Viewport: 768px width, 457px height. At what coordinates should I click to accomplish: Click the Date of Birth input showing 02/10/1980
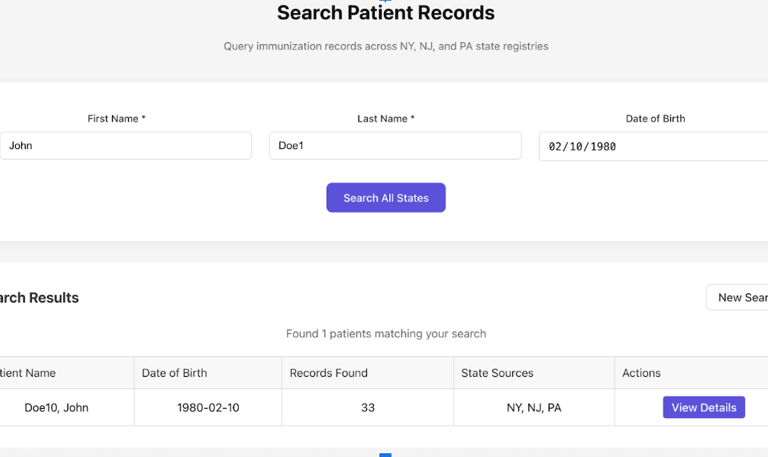pos(655,146)
